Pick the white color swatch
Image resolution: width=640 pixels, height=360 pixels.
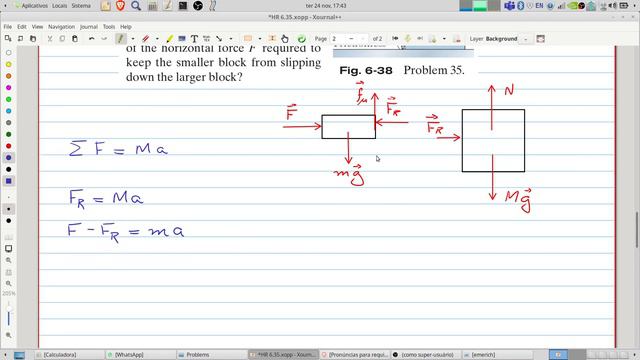tap(9, 53)
